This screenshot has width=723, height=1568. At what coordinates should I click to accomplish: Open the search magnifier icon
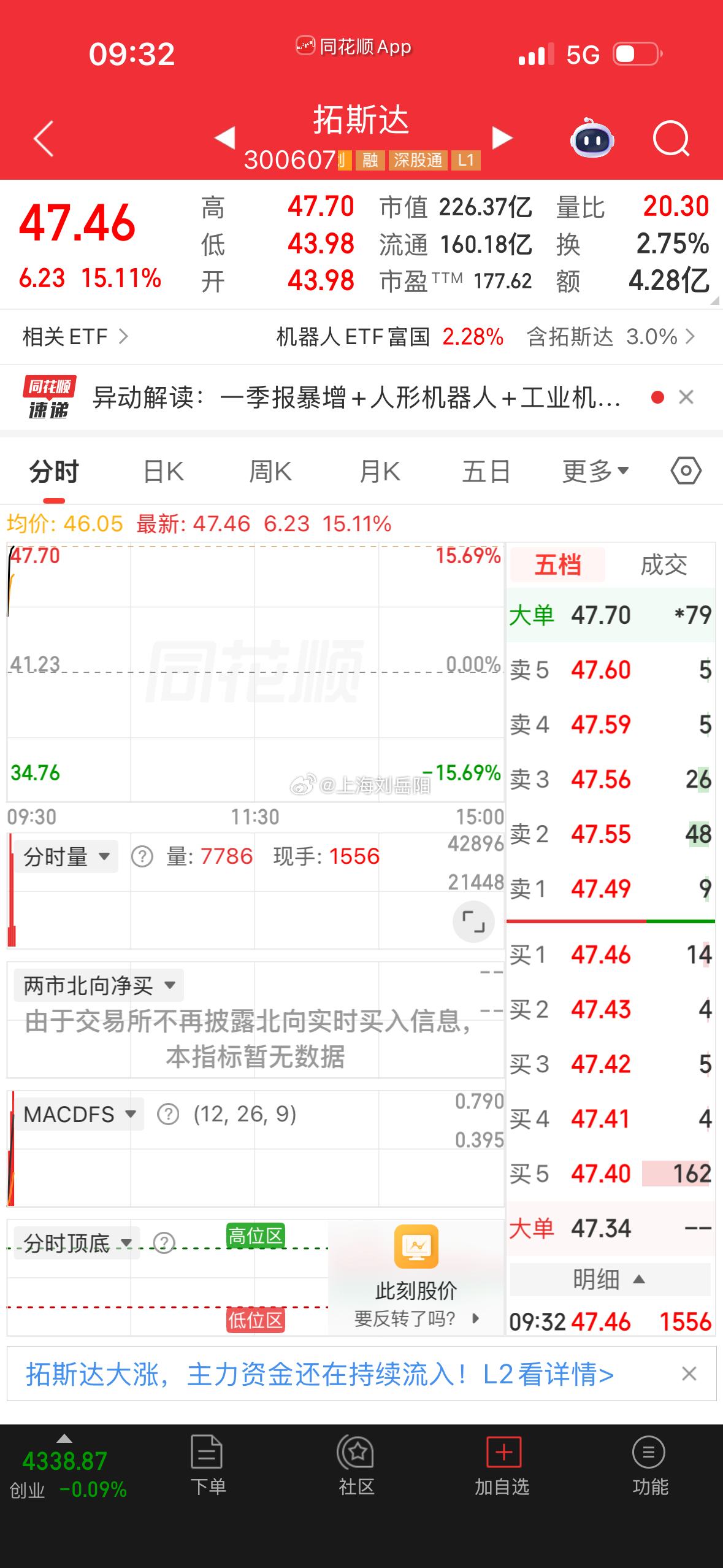tap(671, 139)
